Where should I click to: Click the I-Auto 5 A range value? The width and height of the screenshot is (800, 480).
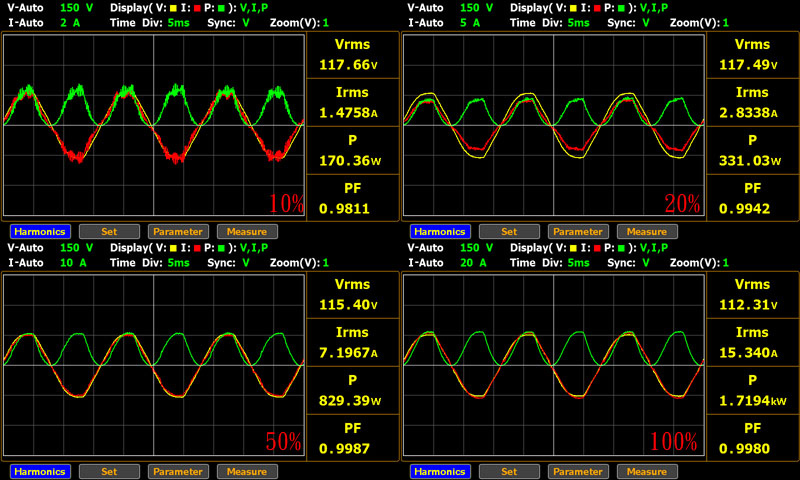point(470,23)
